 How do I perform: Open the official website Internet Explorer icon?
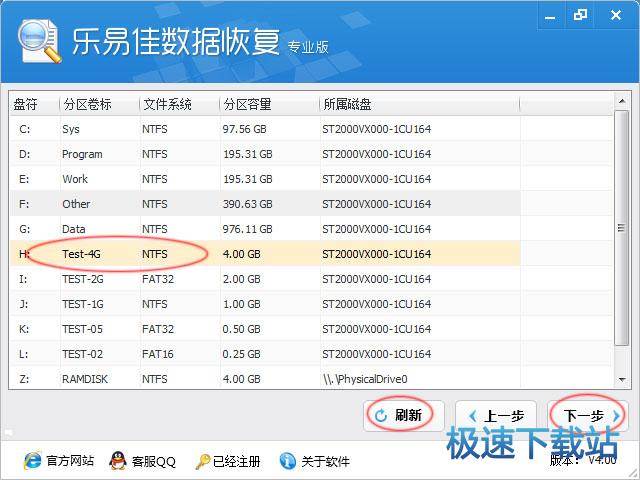[x=32, y=461]
